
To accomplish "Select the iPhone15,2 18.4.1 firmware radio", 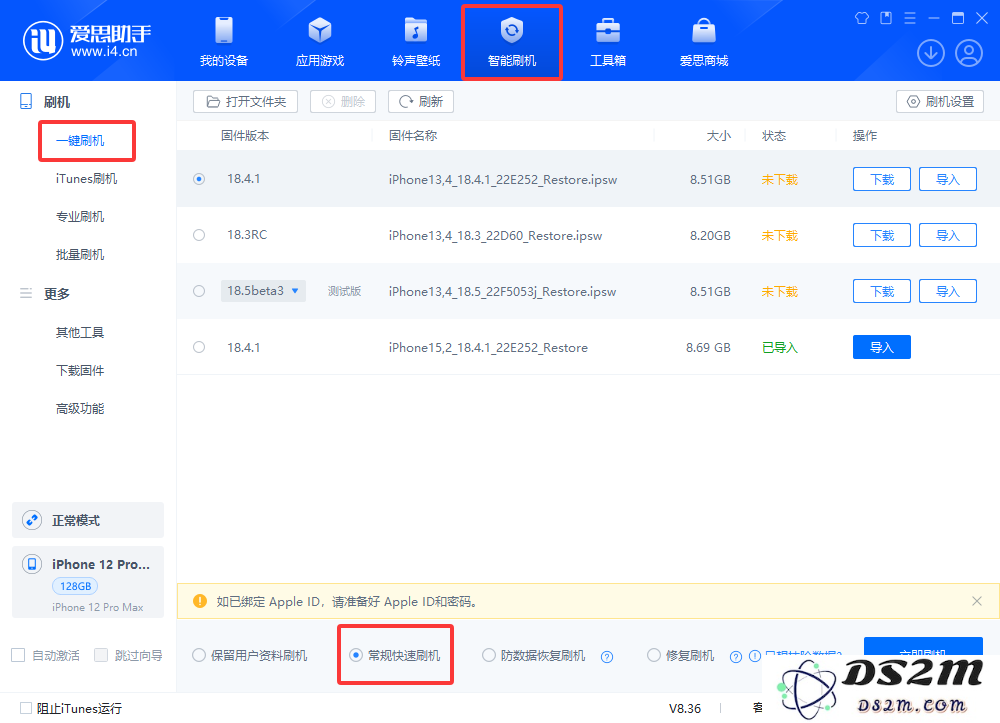I will [x=199, y=347].
